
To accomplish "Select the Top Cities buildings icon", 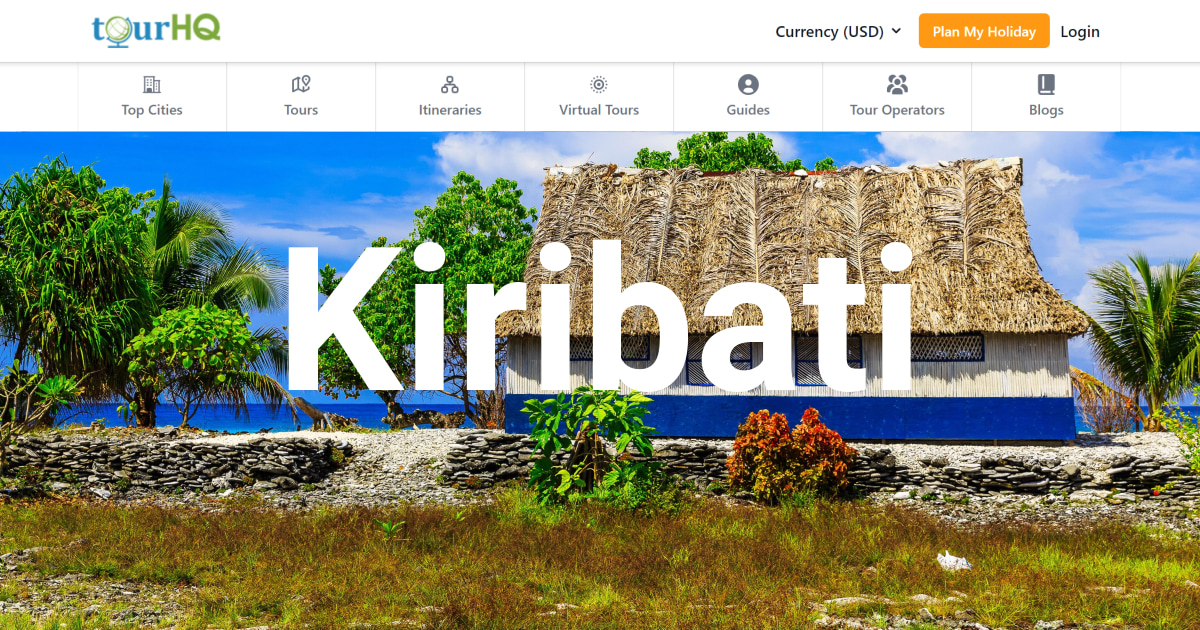I will tap(151, 84).
